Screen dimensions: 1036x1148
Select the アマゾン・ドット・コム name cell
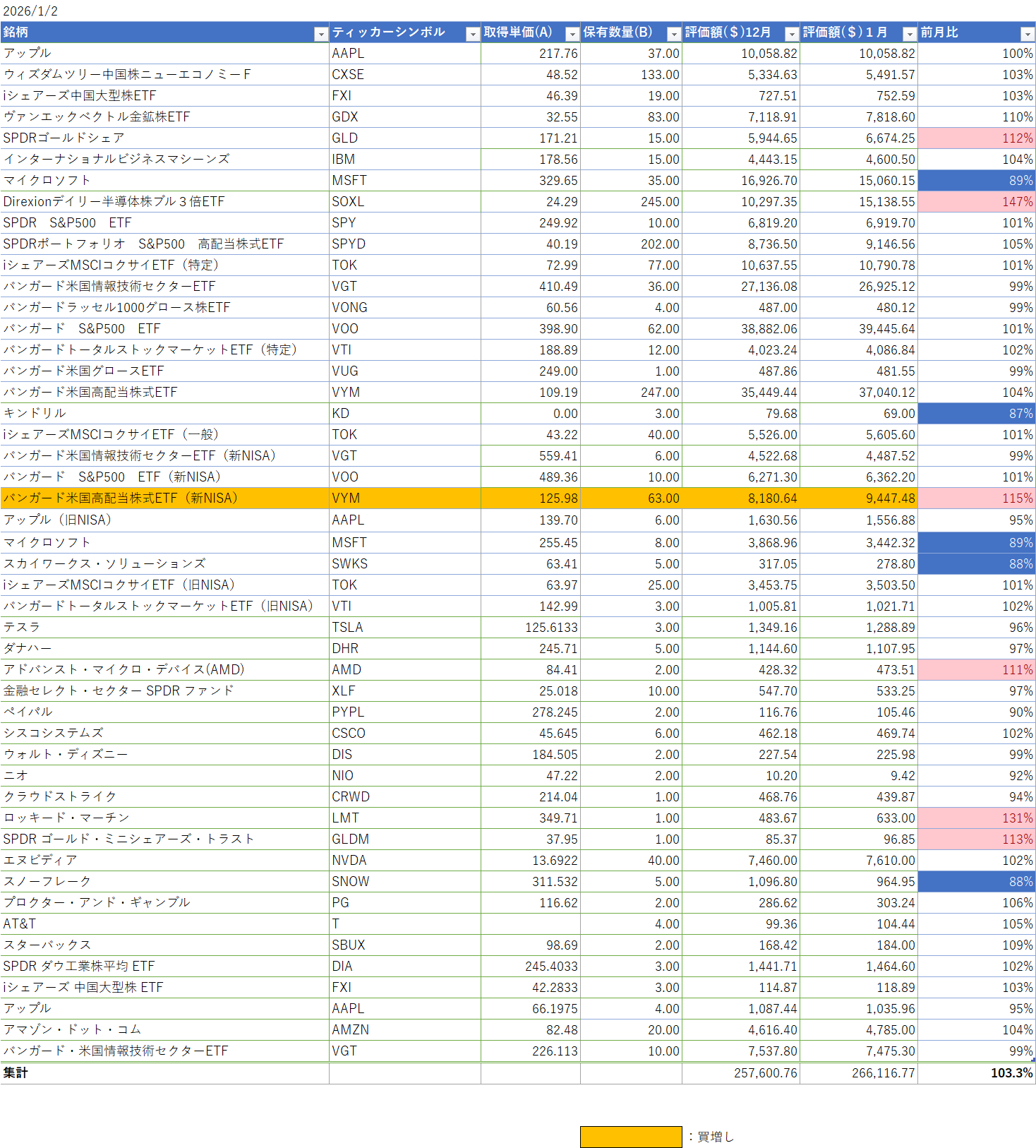click(x=164, y=1030)
